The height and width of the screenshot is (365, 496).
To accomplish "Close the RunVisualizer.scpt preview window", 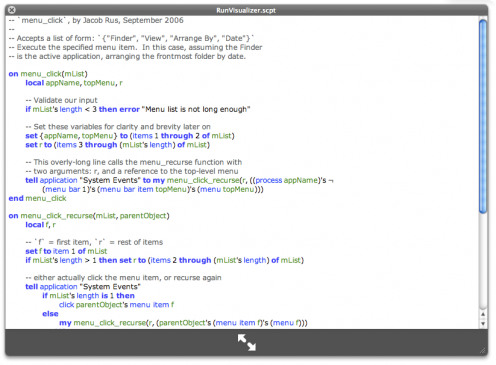I will click(12, 10).
